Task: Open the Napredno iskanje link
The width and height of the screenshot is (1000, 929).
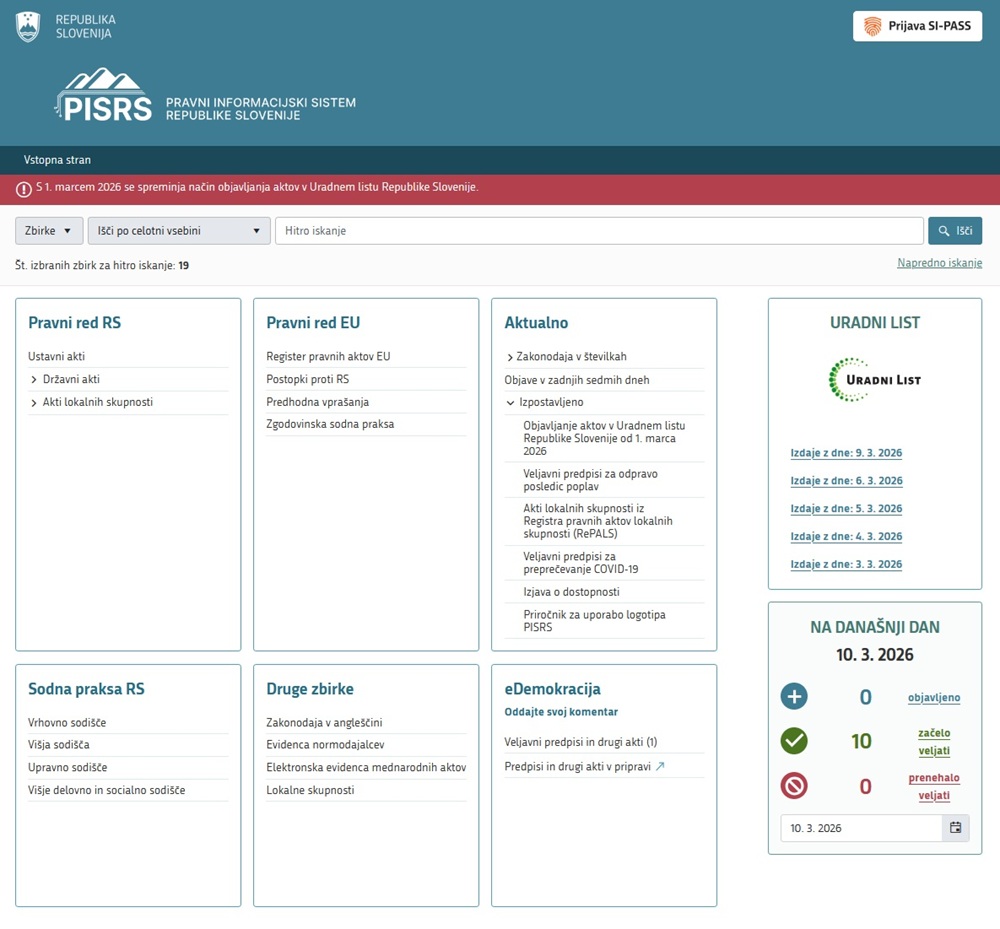Action: (x=939, y=263)
